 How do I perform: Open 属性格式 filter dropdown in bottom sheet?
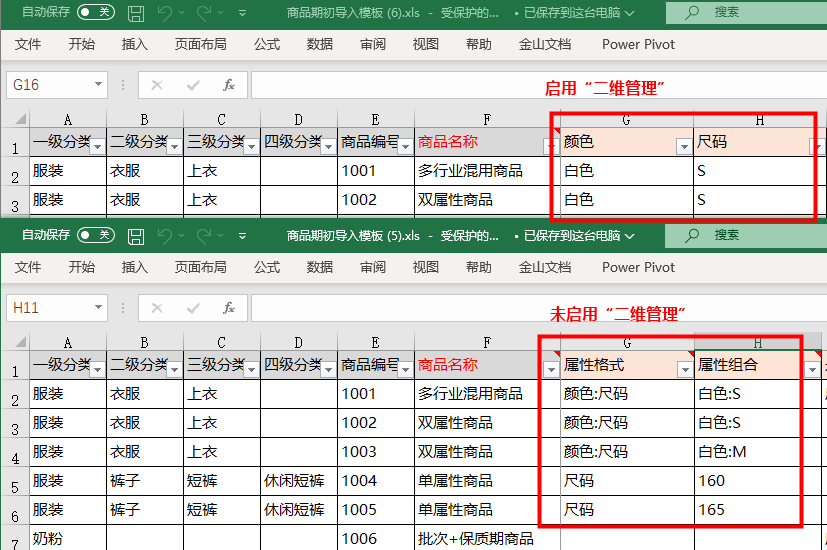[685, 370]
